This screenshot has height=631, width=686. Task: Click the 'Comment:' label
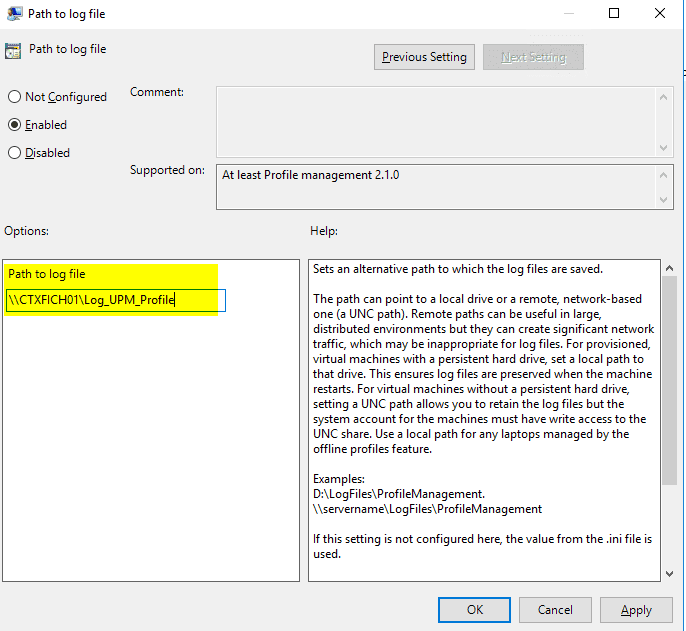click(157, 92)
